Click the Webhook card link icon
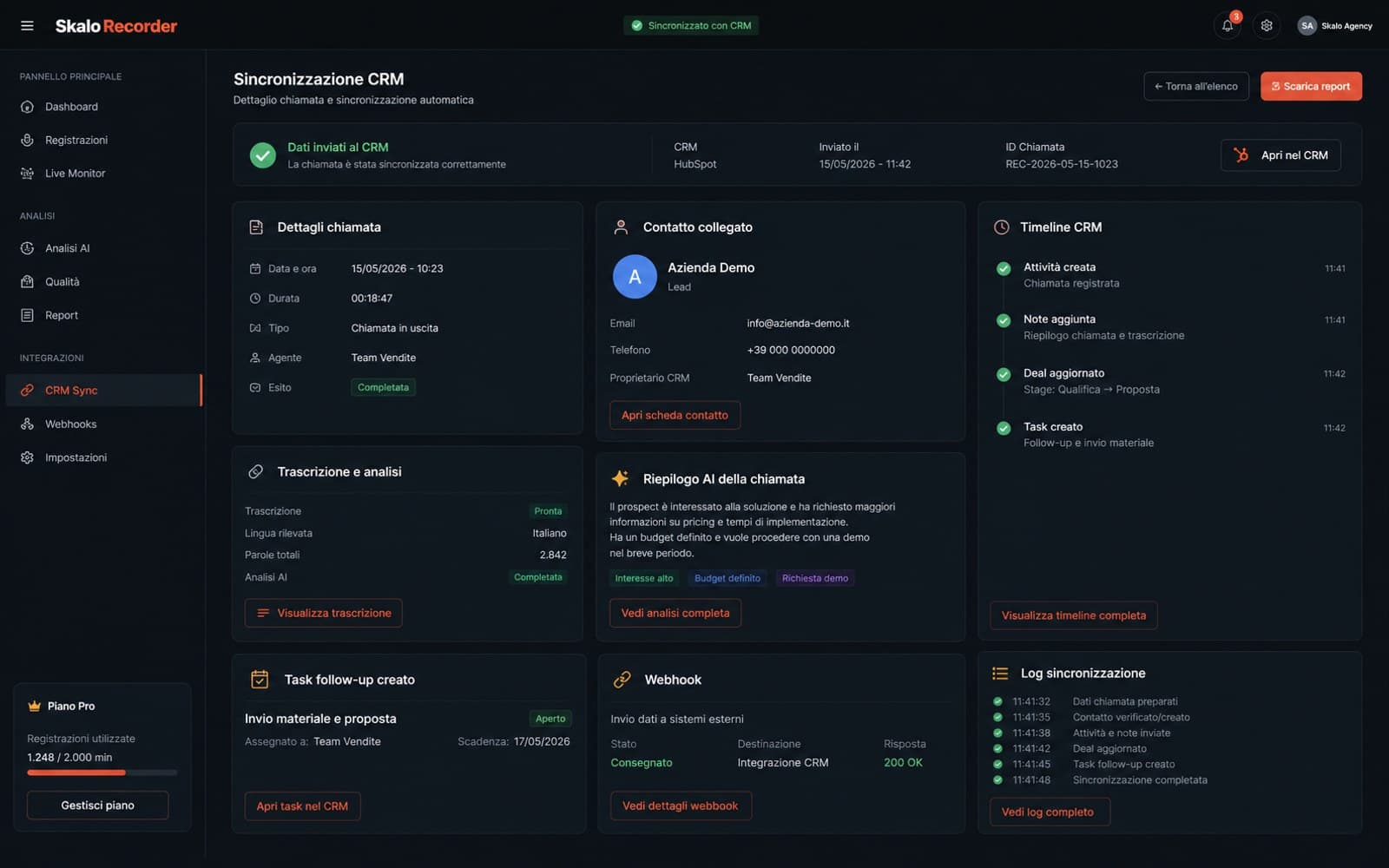The height and width of the screenshot is (868, 1389). pyautogui.click(x=622, y=680)
